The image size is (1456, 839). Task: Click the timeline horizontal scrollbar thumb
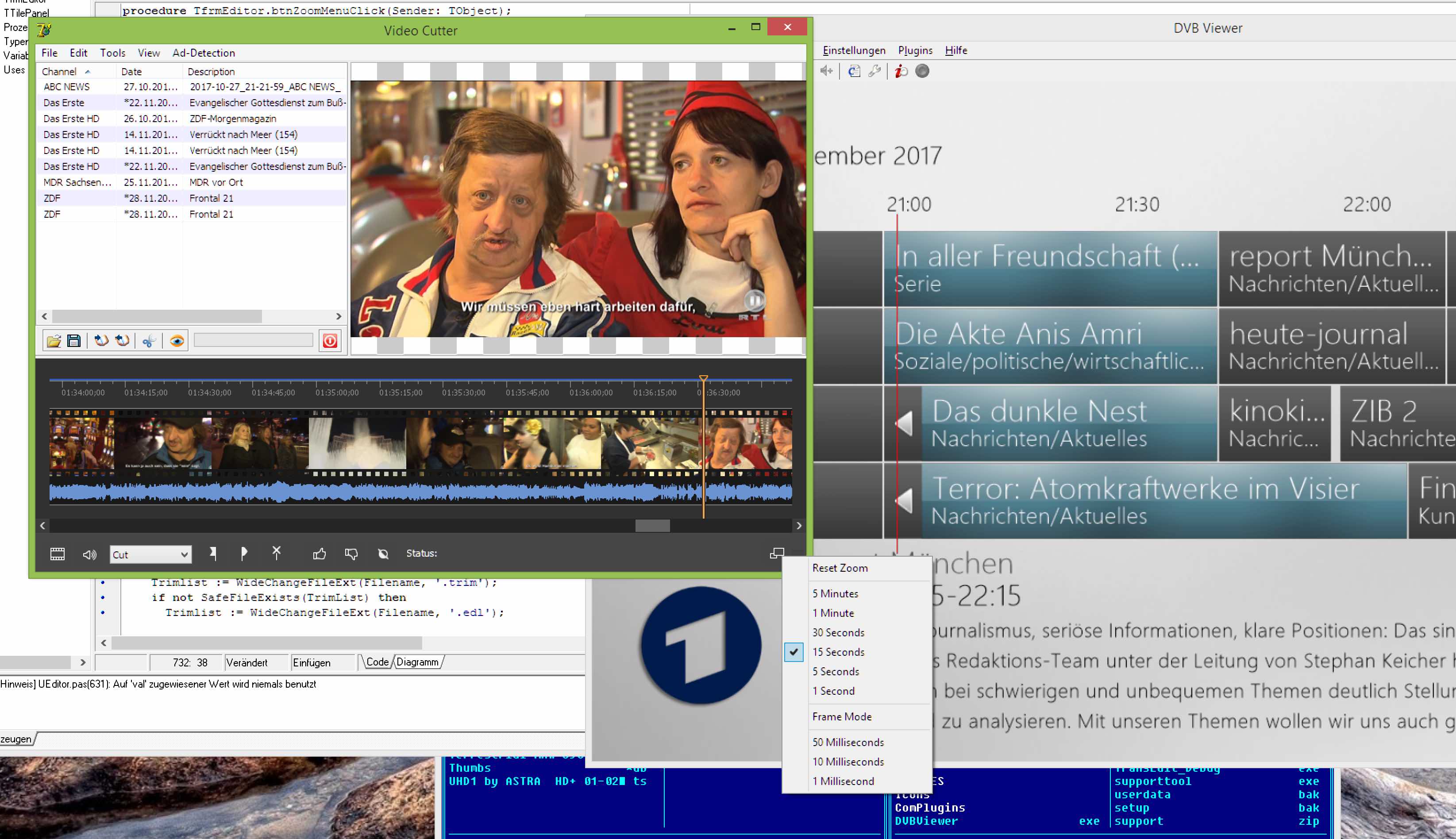point(652,526)
